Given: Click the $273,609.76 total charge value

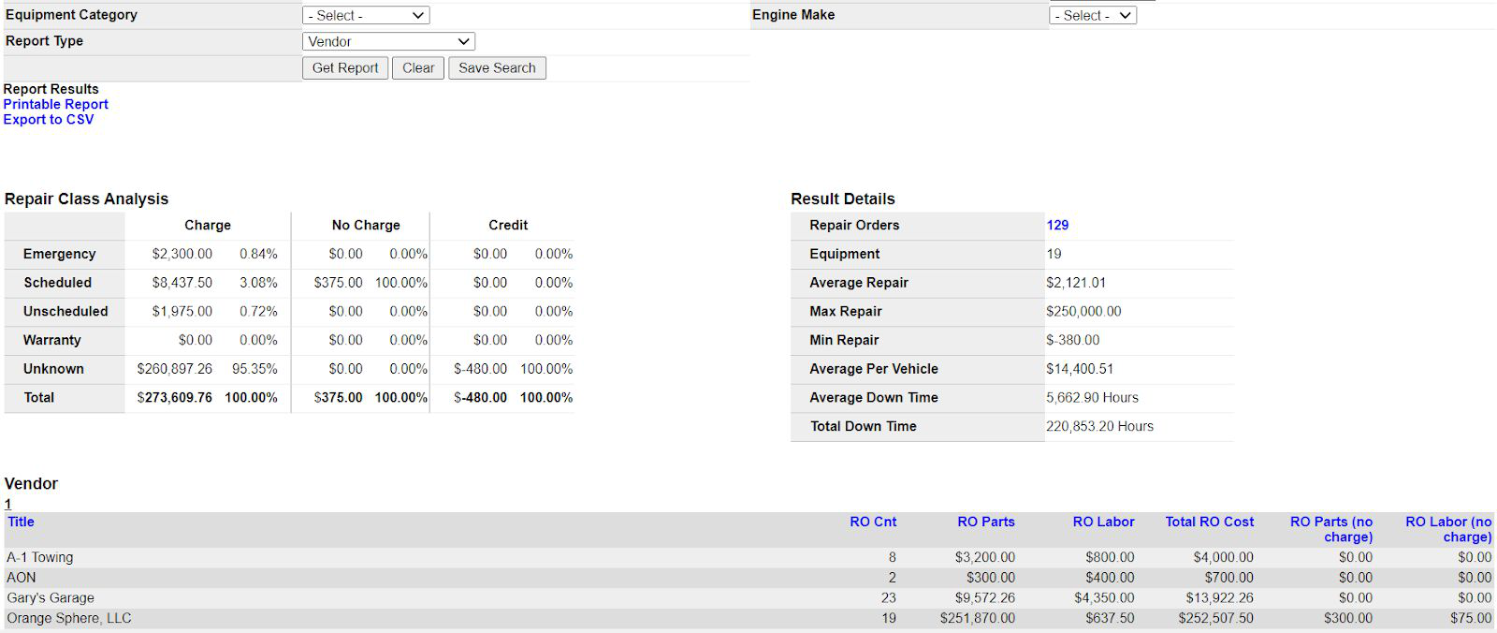Looking at the screenshot, I should [x=175, y=397].
